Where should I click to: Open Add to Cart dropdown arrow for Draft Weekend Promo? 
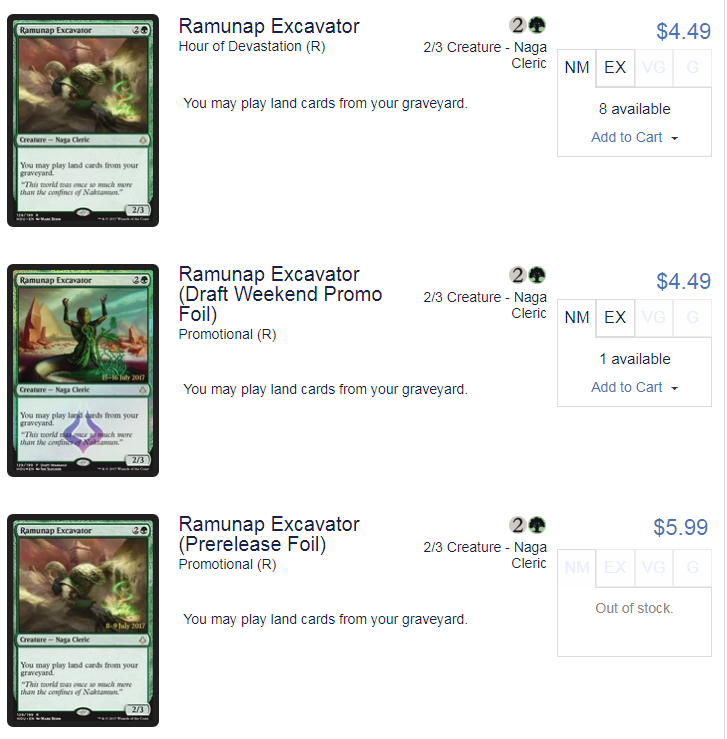tap(674, 388)
